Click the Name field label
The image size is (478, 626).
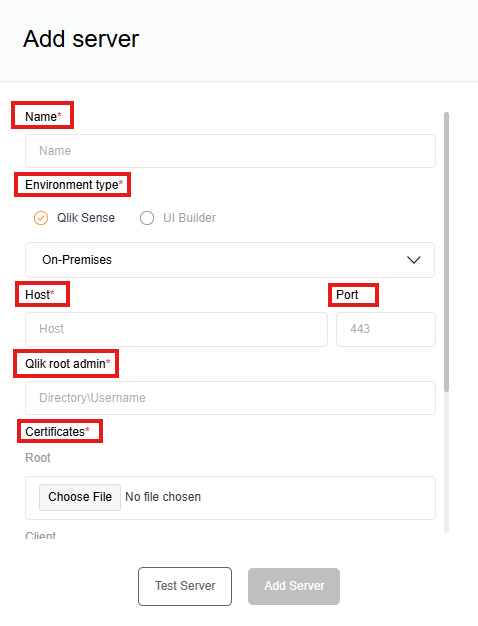click(x=43, y=117)
